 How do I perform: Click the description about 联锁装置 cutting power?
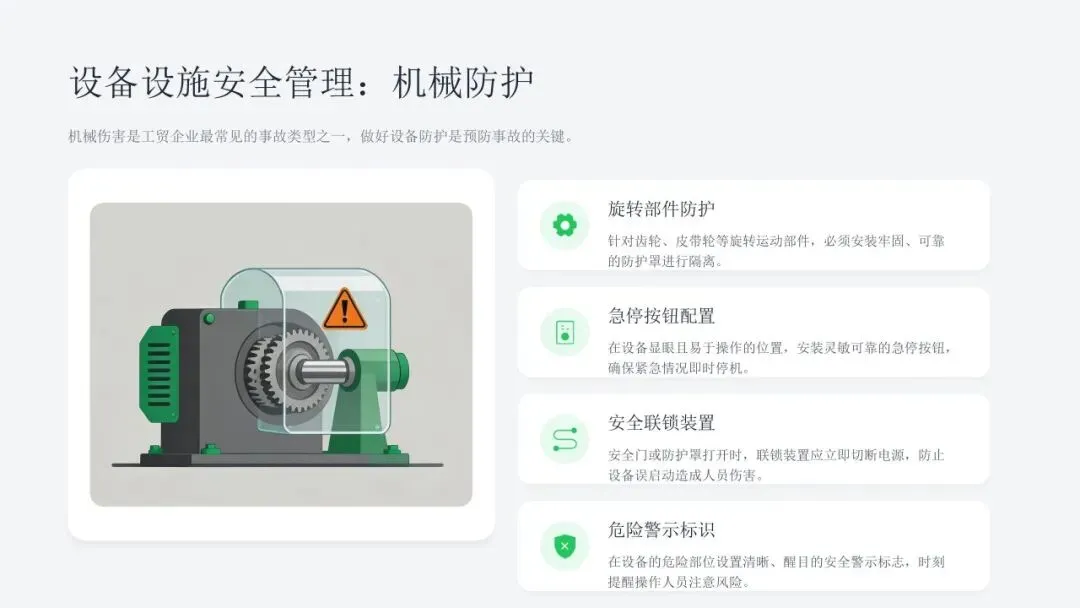[776, 465]
